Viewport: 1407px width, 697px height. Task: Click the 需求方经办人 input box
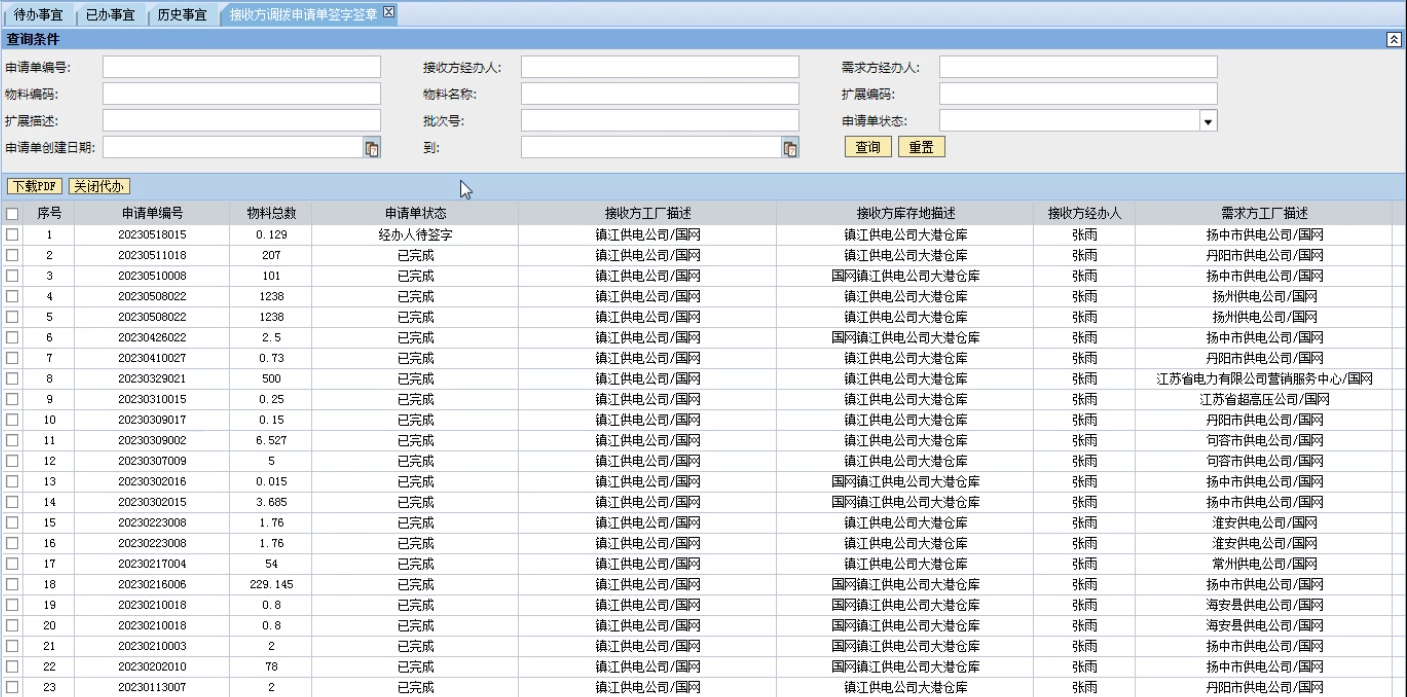pos(1077,67)
